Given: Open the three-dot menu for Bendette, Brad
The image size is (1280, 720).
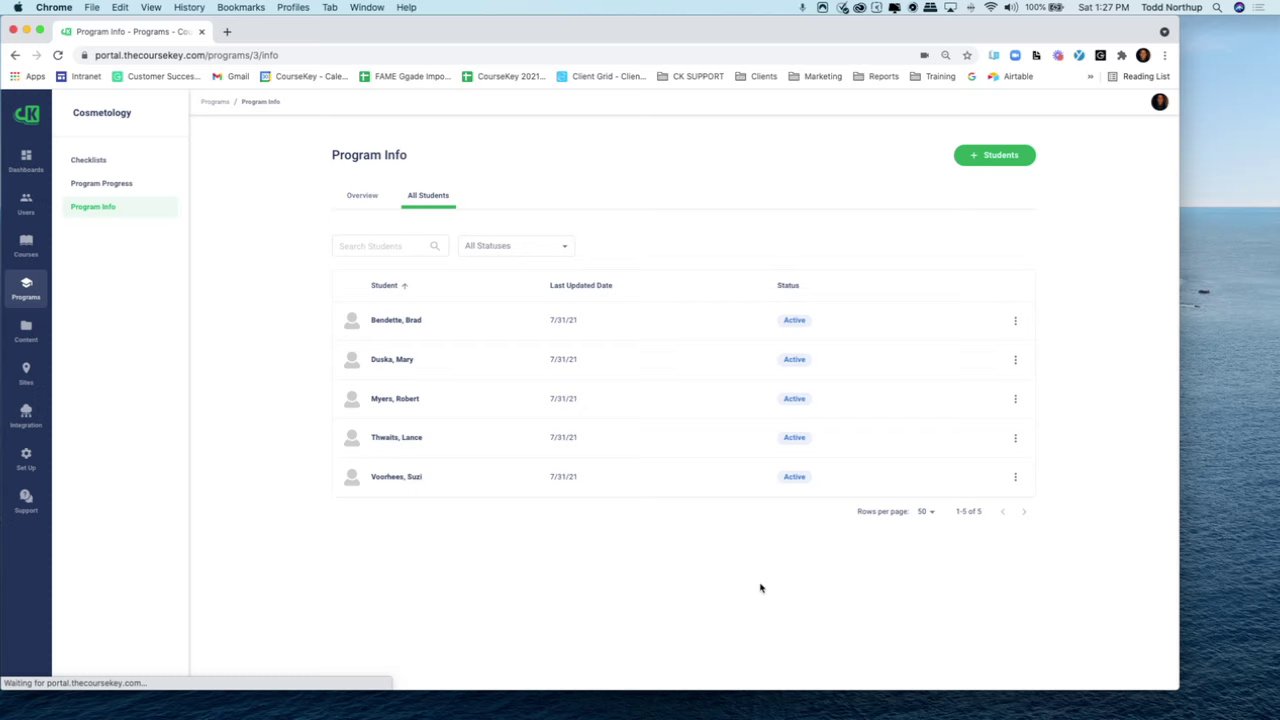Looking at the screenshot, I should tap(1015, 321).
